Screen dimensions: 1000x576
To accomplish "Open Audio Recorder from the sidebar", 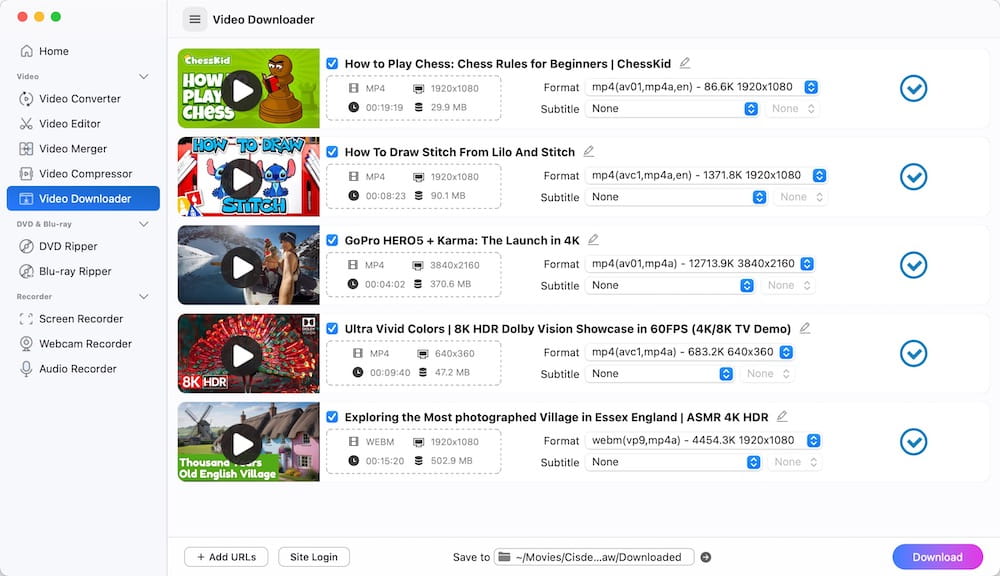I will click(x=83, y=369).
